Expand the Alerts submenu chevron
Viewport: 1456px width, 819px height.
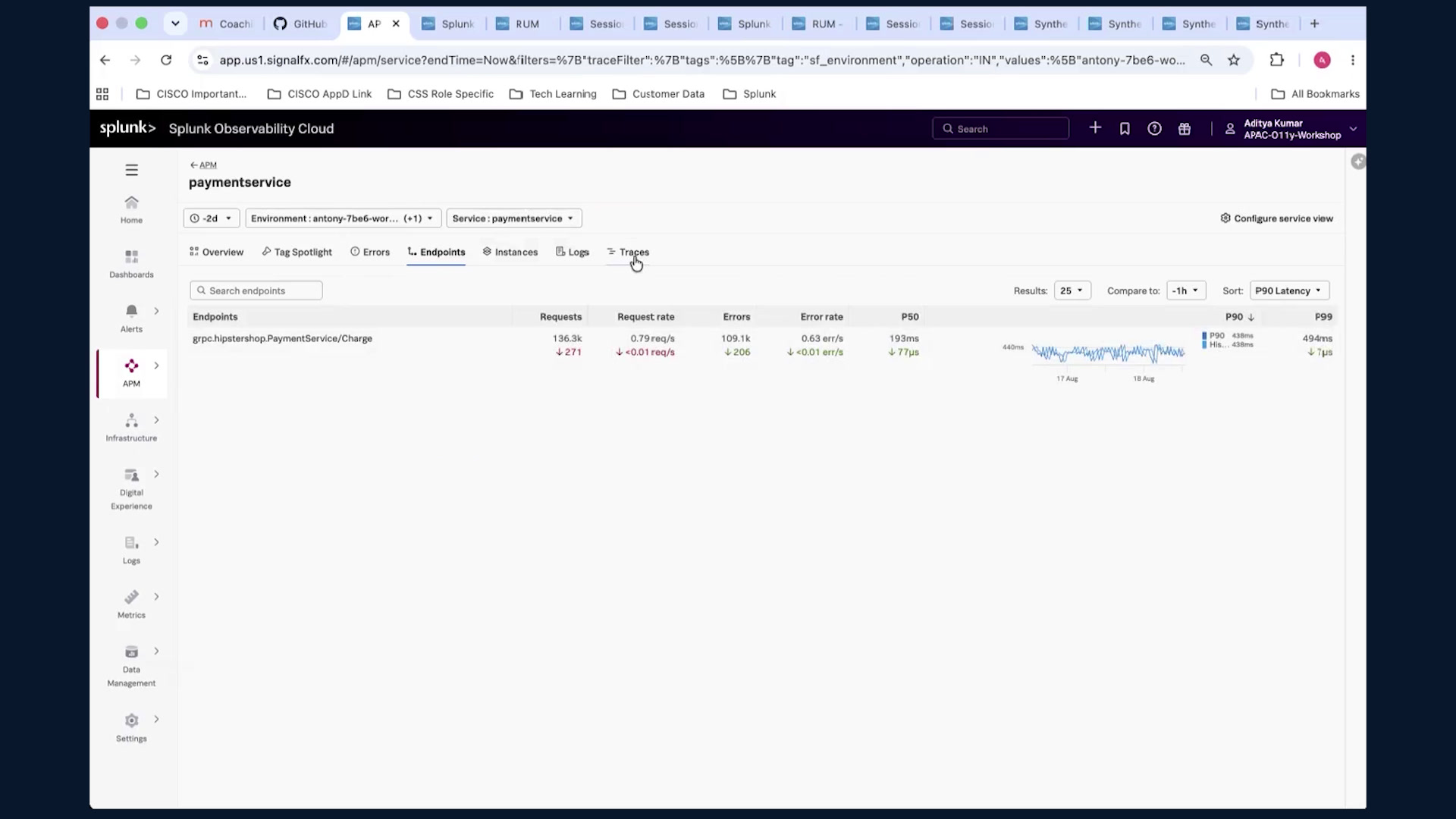(156, 311)
